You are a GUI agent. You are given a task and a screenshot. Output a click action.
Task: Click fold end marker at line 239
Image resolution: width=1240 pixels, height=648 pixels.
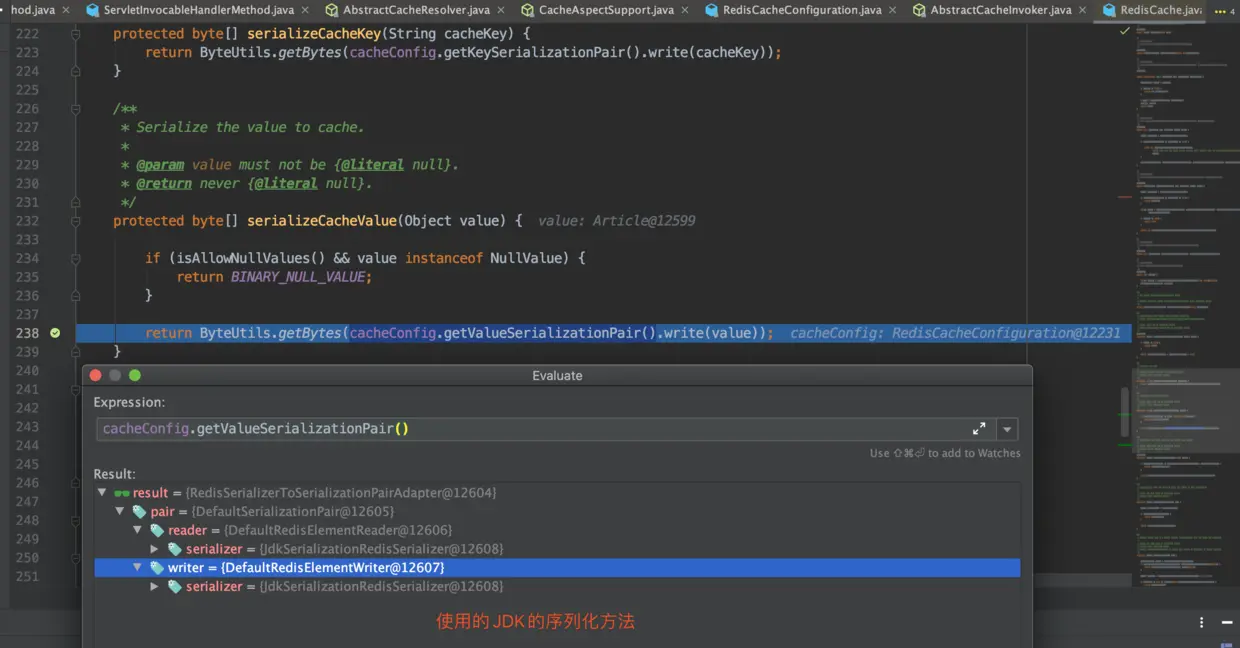[x=76, y=352]
